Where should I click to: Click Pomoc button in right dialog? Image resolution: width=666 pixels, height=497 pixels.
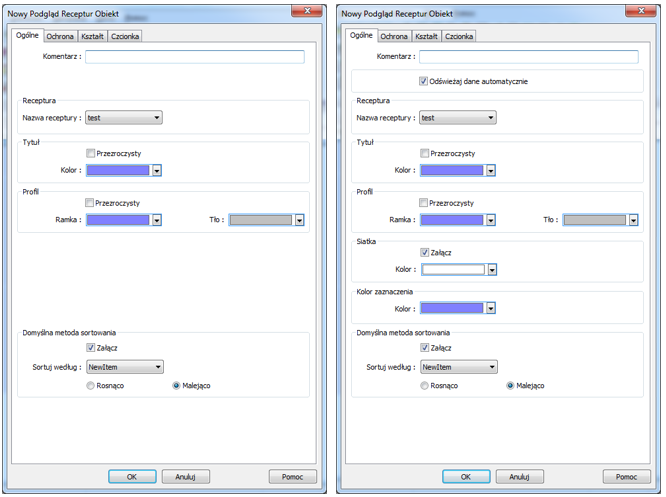pos(626,477)
